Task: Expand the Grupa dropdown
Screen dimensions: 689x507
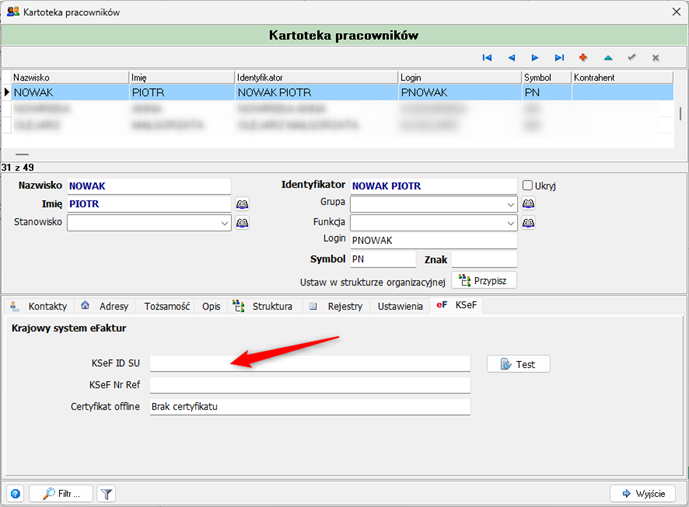Action: 510,204
